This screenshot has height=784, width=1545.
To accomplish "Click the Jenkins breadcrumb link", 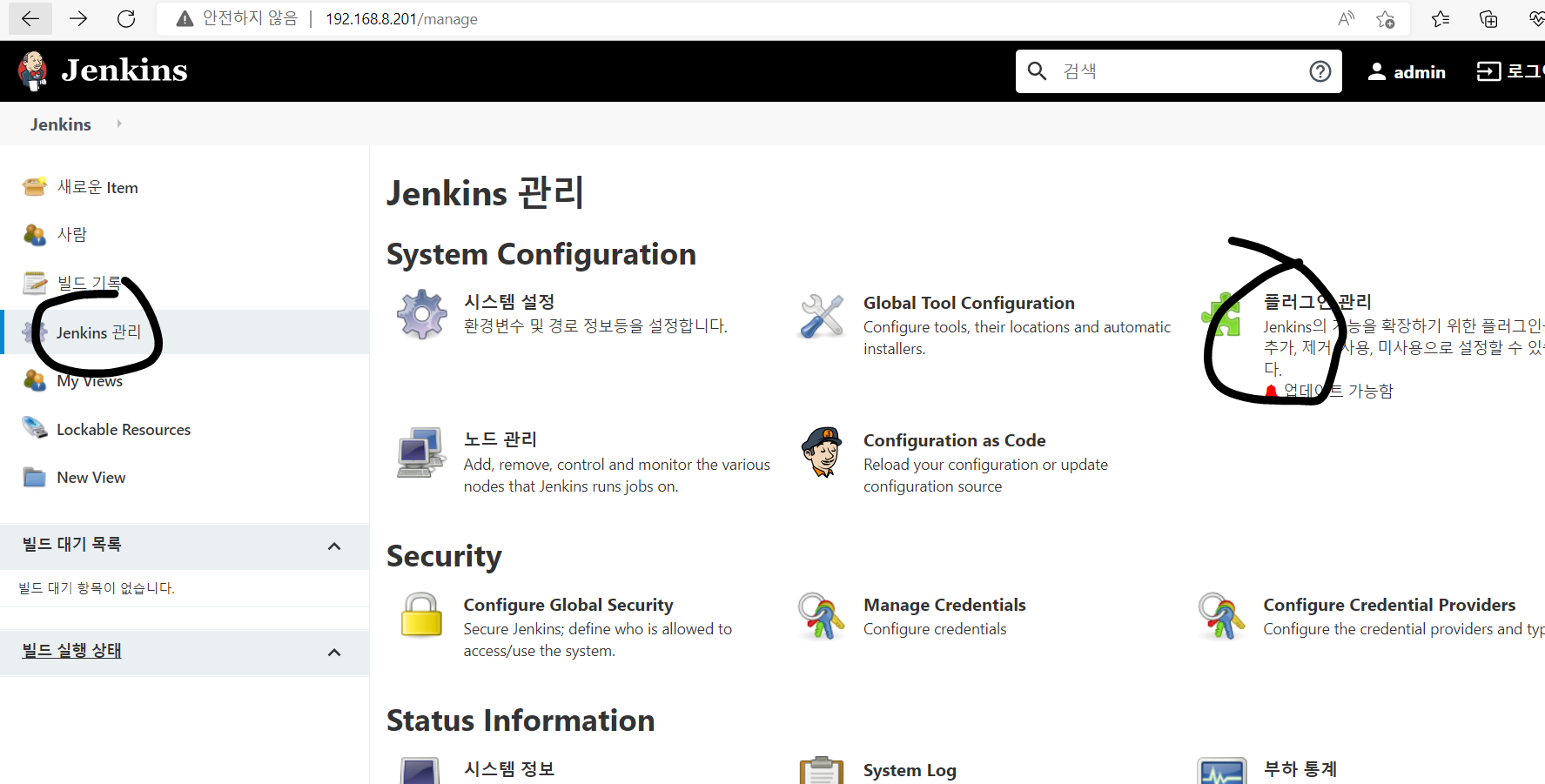I will pyautogui.click(x=61, y=124).
